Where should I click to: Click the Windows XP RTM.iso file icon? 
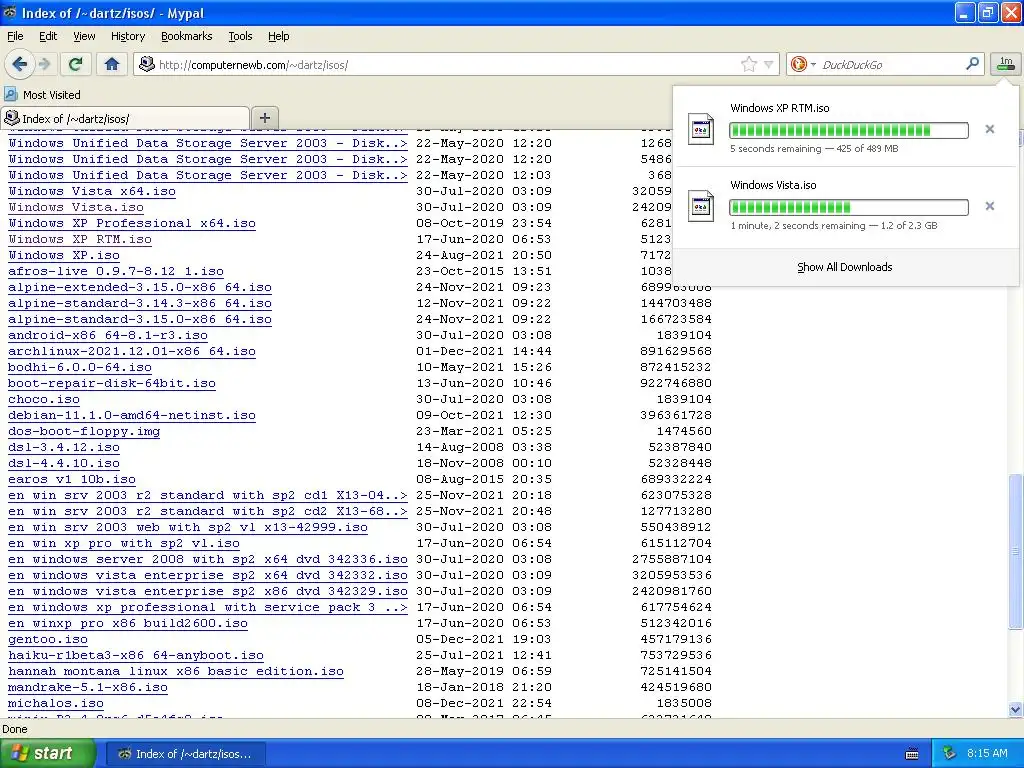coord(701,129)
